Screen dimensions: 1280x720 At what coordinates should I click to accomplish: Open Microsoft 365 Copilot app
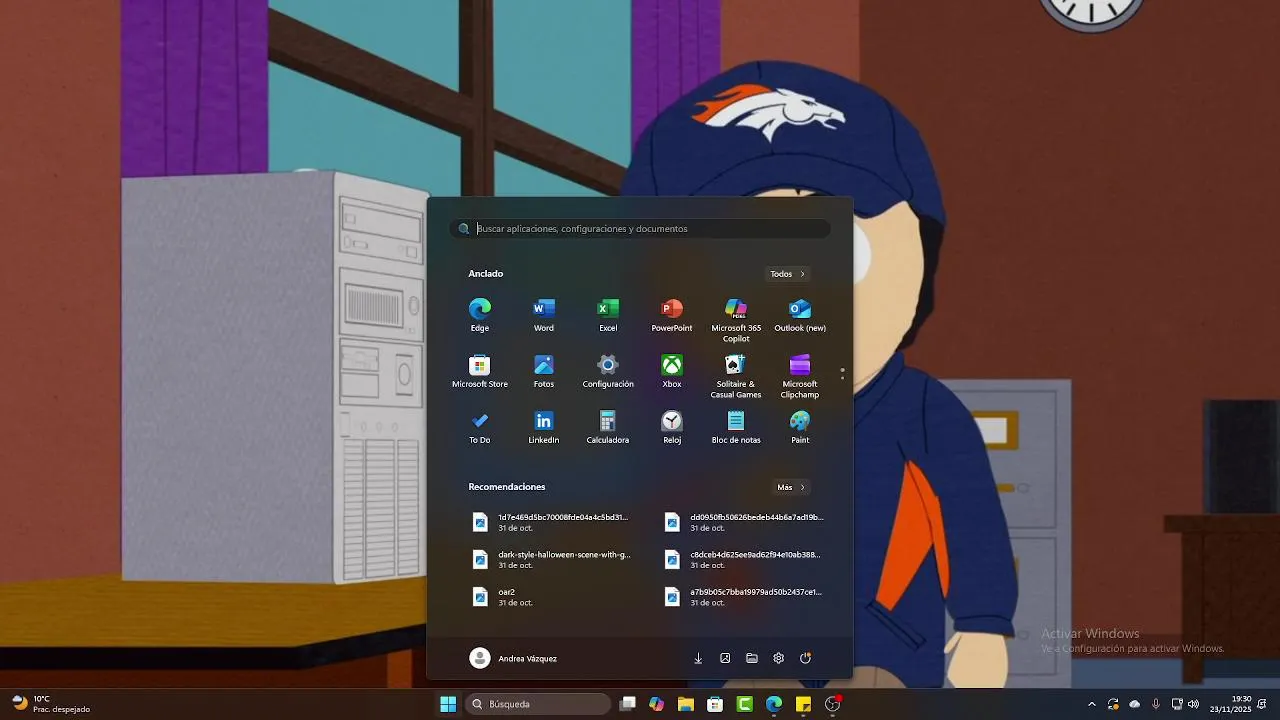click(736, 320)
